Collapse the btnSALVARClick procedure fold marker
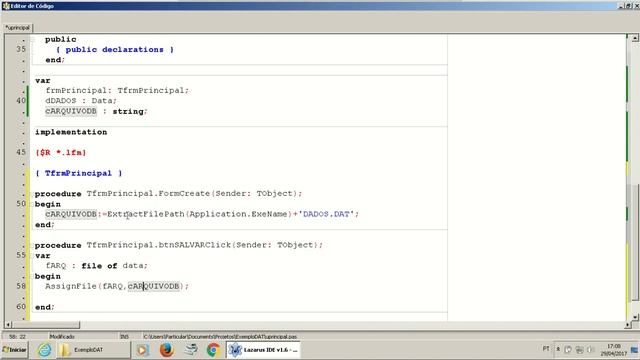This screenshot has width=640, height=360. click(x=32, y=245)
